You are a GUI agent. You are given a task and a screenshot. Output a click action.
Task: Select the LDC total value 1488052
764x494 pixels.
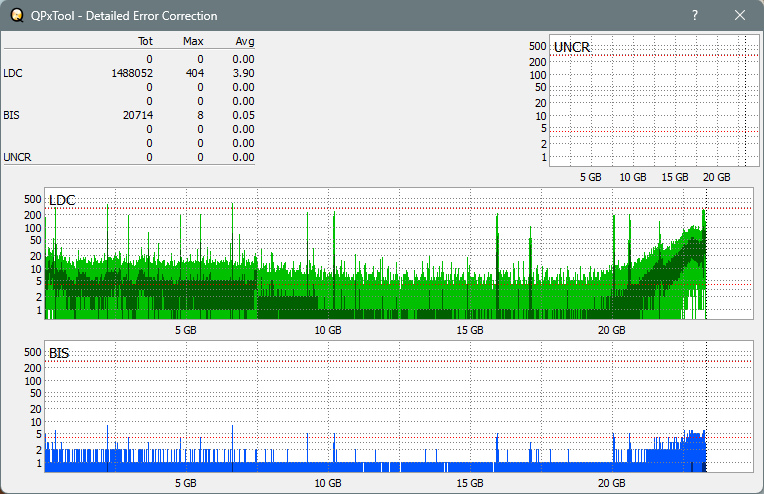coord(132,73)
